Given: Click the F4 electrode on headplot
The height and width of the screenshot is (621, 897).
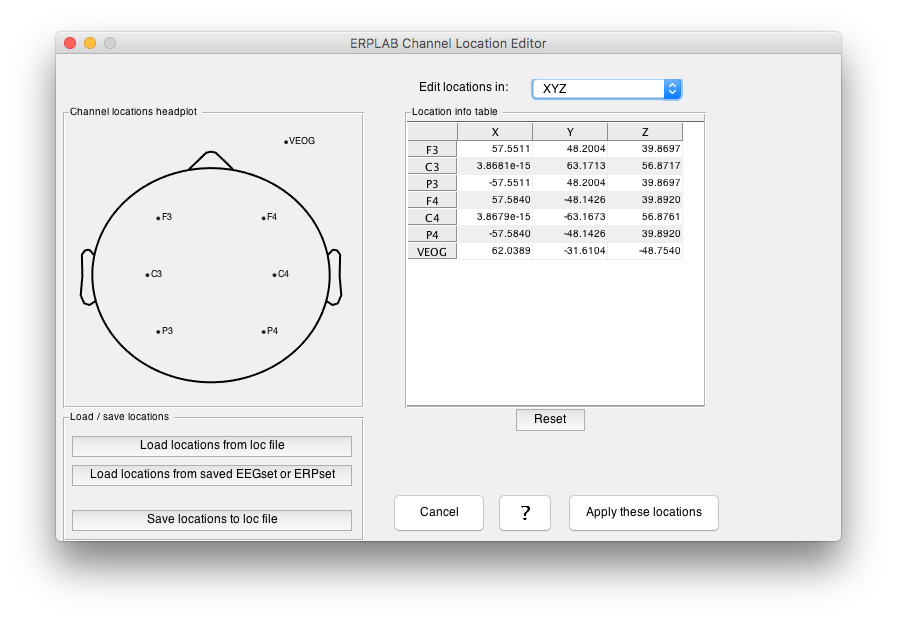Looking at the screenshot, I should click(x=264, y=218).
